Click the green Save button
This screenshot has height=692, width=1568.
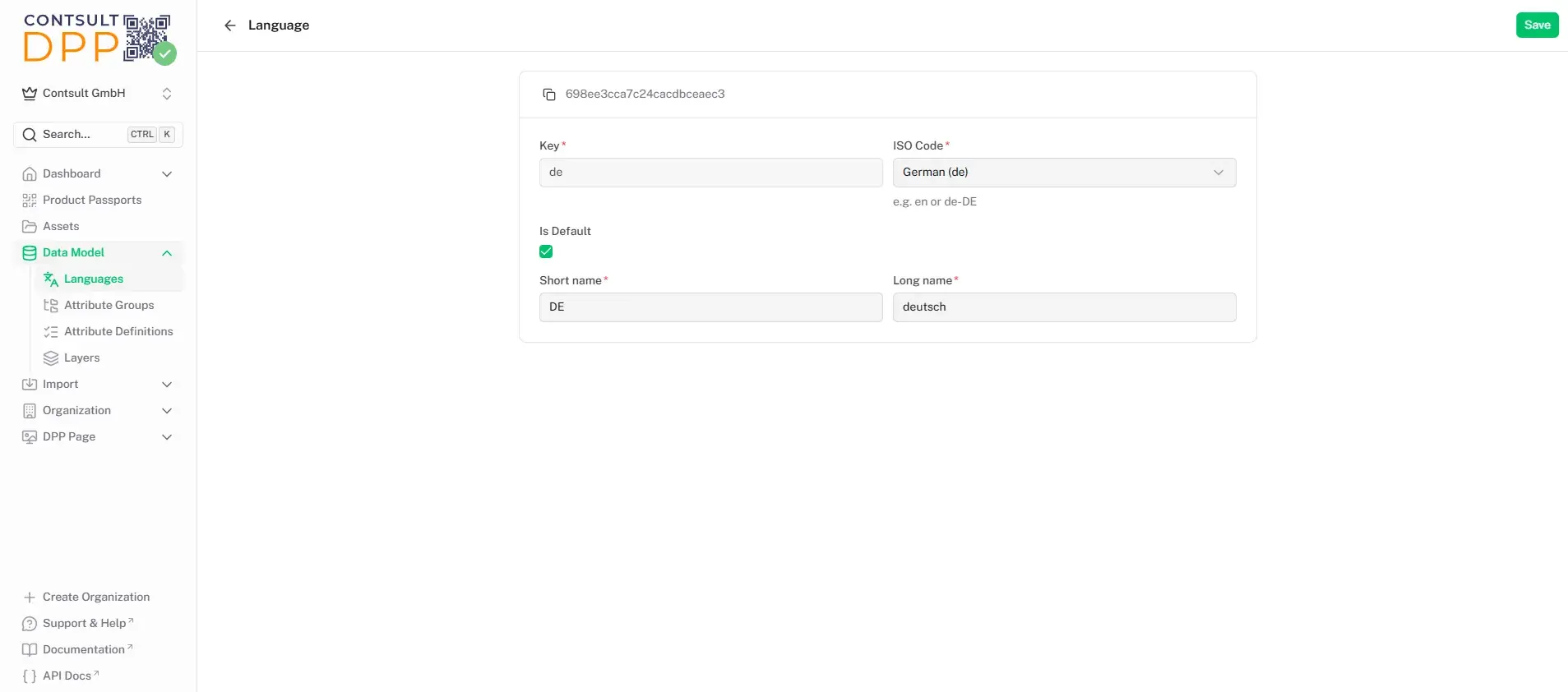pyautogui.click(x=1537, y=25)
